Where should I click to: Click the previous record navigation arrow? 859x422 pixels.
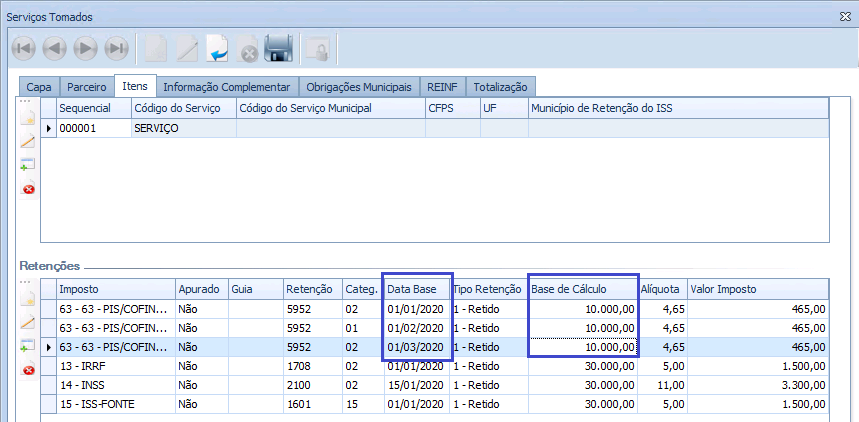click(55, 48)
